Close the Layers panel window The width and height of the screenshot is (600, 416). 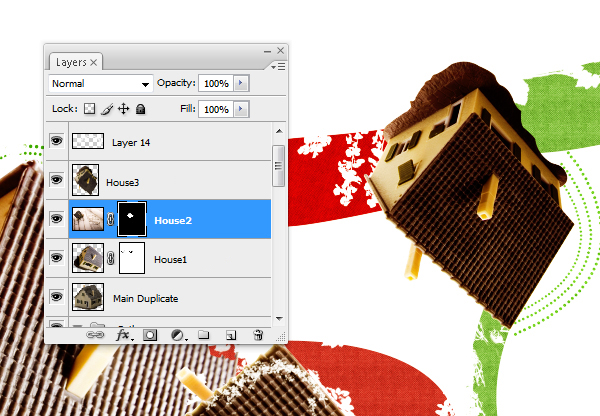tap(280, 51)
